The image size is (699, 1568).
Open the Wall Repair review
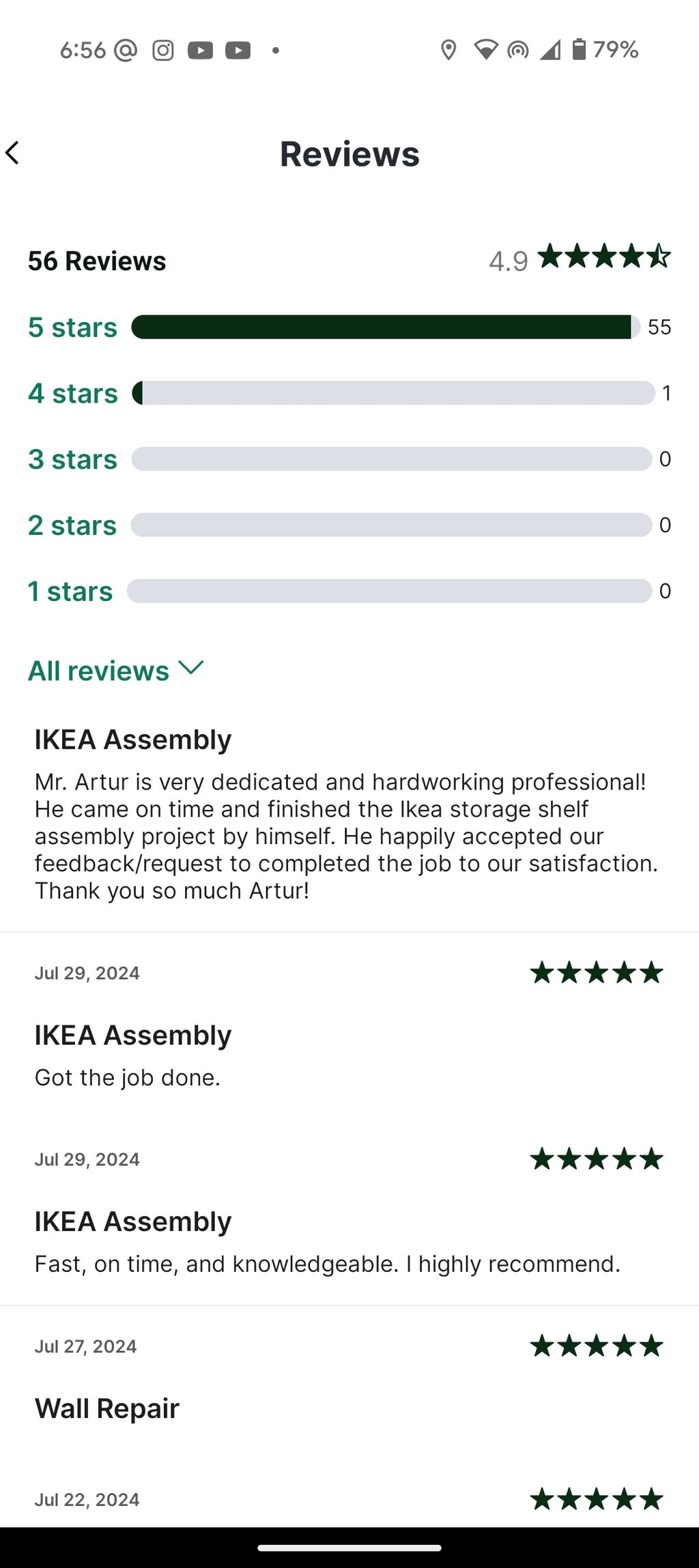[107, 1408]
